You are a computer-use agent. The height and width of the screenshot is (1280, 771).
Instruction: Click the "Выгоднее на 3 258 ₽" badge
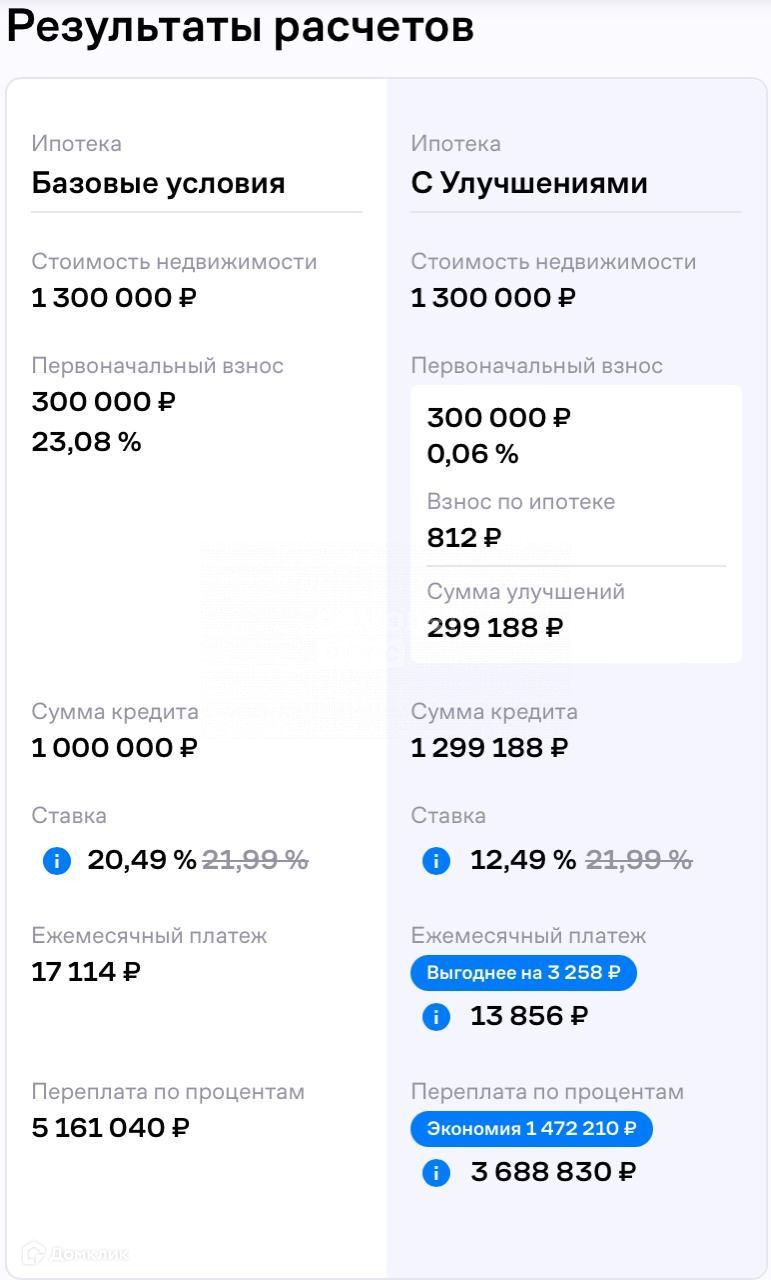point(523,972)
